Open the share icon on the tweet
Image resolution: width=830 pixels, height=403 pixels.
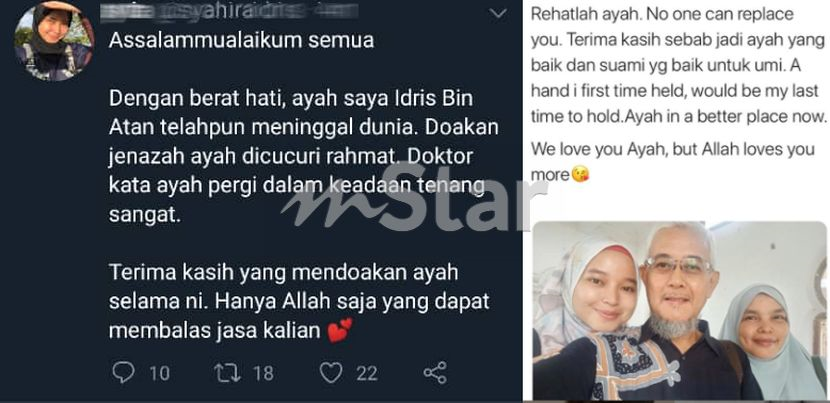435,373
